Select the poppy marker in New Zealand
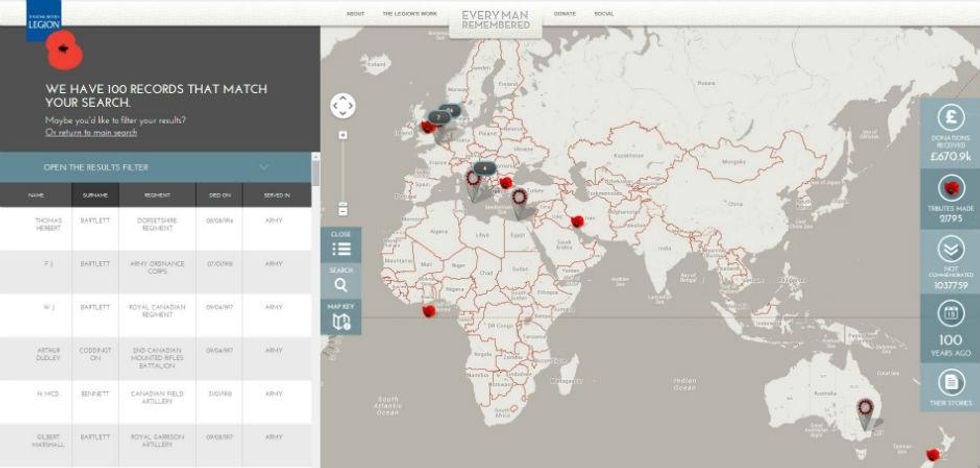Viewport: 980px width, 468px height. 933,454
